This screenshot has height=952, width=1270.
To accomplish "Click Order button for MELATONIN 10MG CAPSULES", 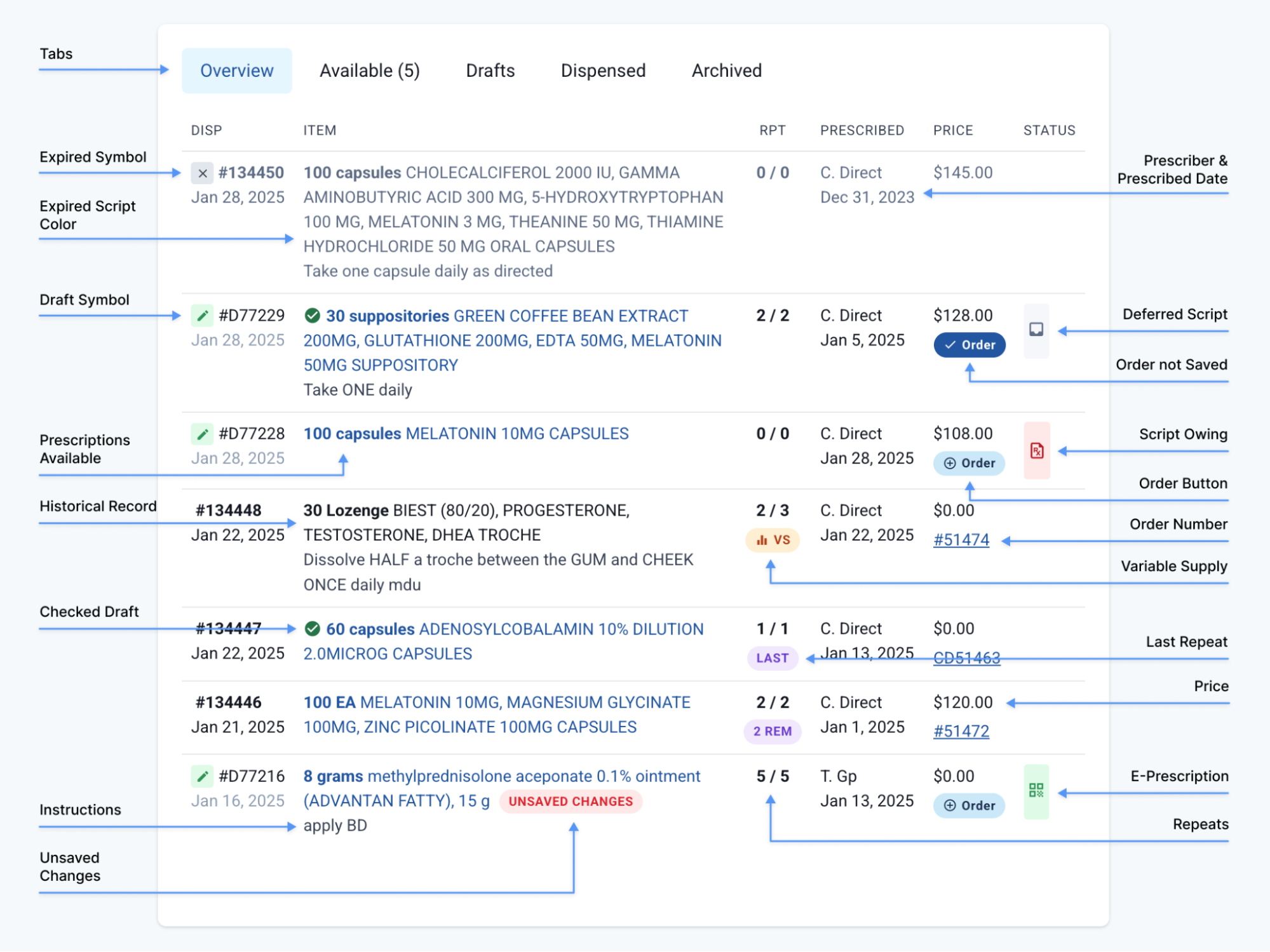I will click(x=968, y=463).
